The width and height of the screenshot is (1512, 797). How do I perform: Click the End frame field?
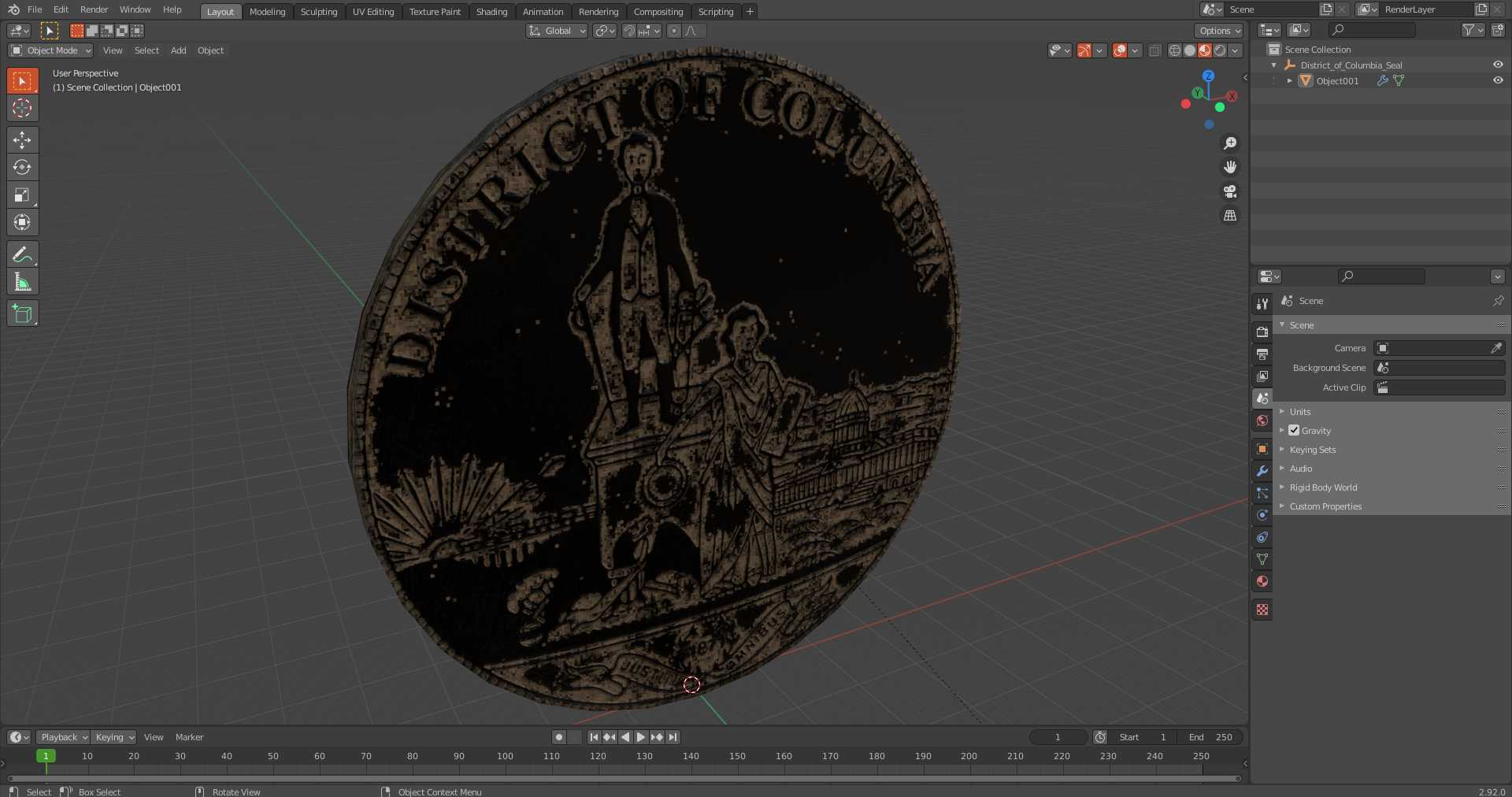(x=1210, y=737)
